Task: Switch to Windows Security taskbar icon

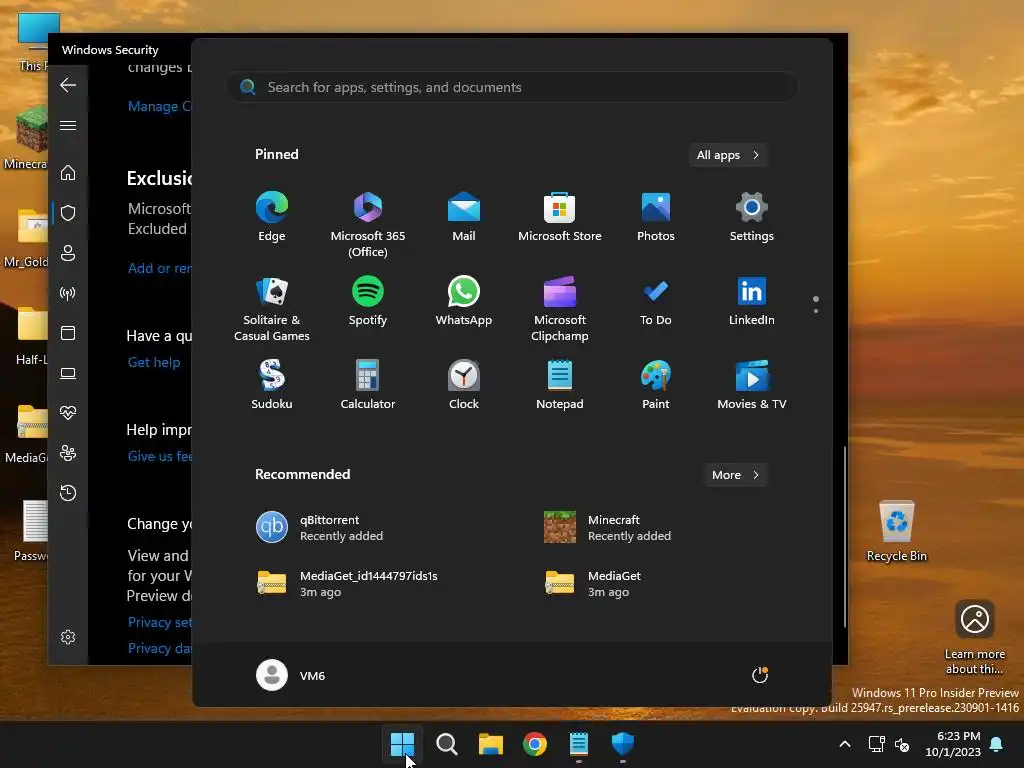Action: click(622, 744)
